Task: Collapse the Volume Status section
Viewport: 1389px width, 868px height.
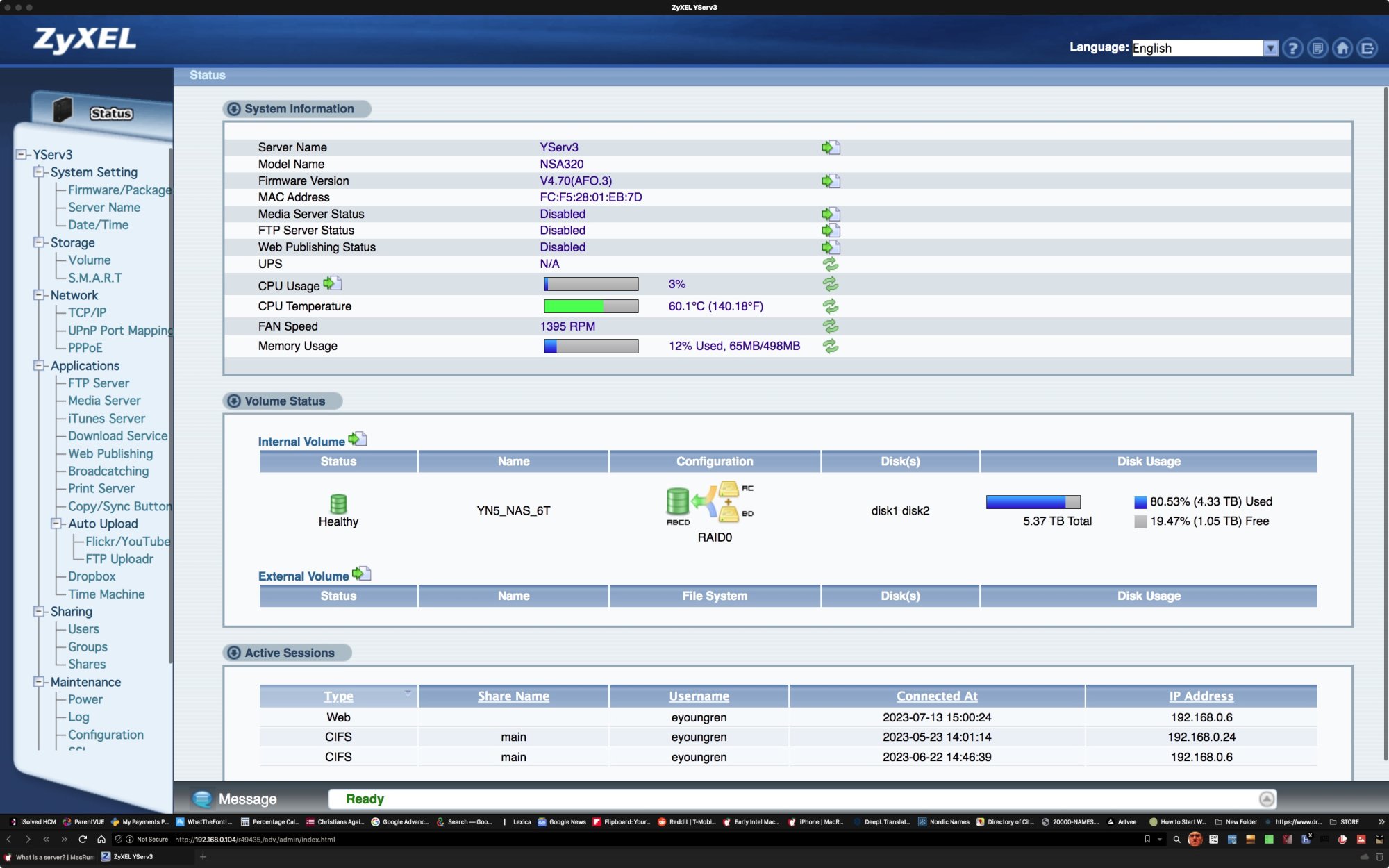Action: click(x=234, y=401)
